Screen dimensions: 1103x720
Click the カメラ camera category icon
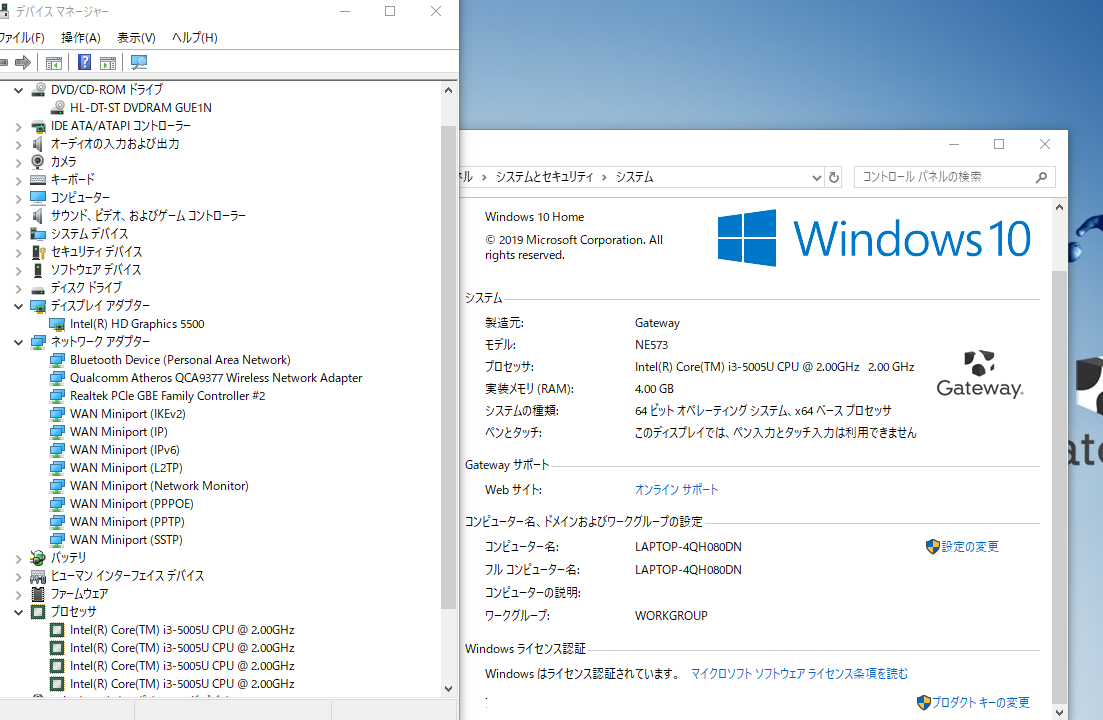[38, 162]
